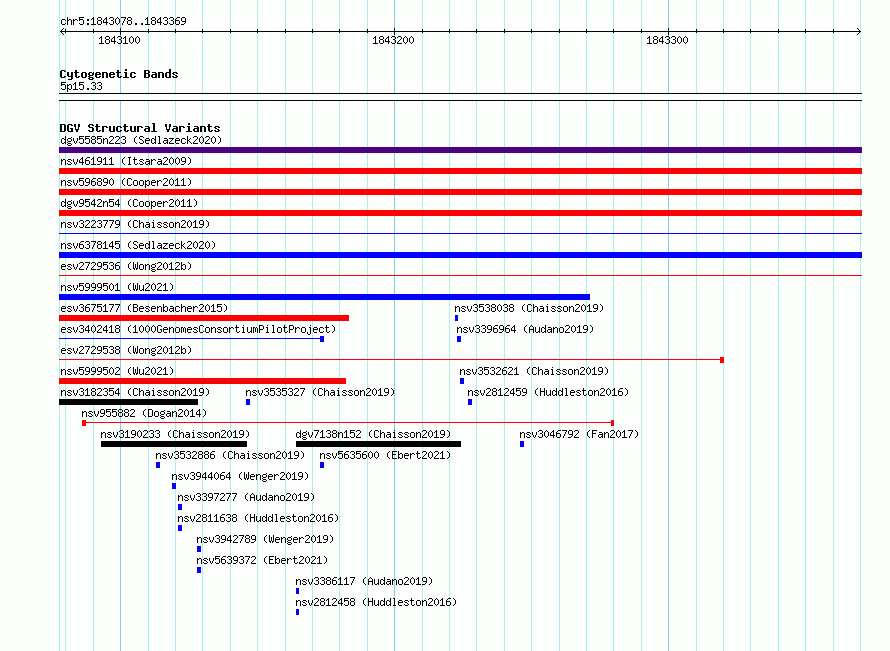Viewport: 890px width, 651px height.
Task: Open variant label nsv6378145 (Sedlazeck2020)
Action: [138, 245]
